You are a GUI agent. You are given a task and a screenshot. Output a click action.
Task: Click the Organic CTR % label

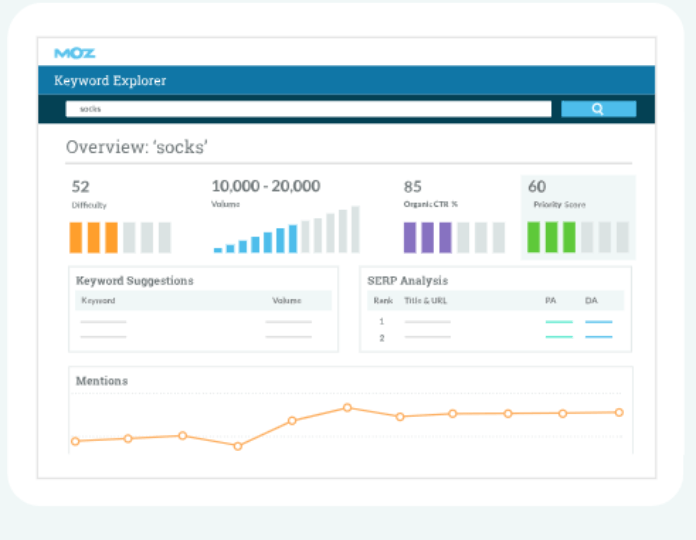(x=430, y=204)
